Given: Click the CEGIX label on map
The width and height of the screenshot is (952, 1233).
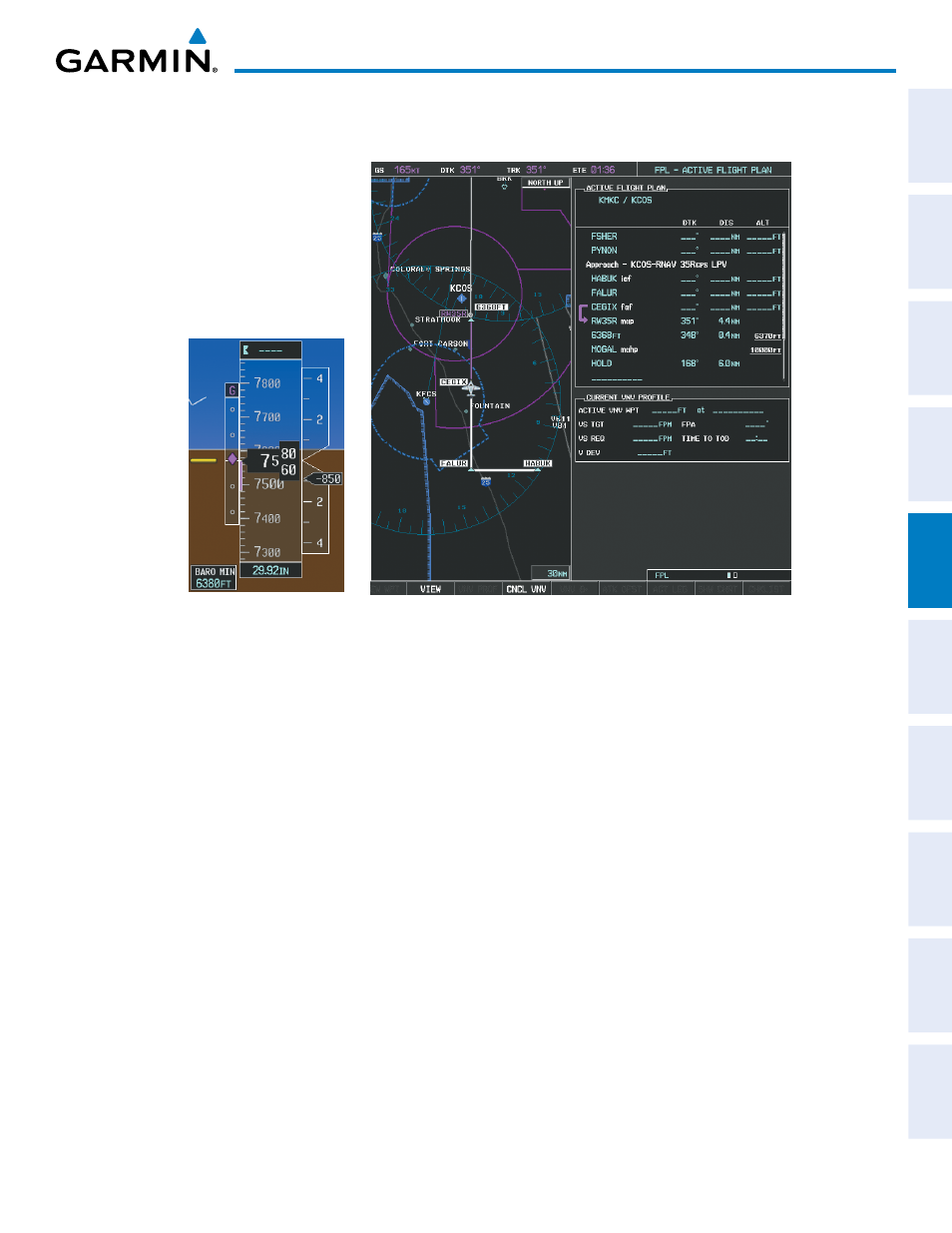Looking at the screenshot, I should 454,382.
